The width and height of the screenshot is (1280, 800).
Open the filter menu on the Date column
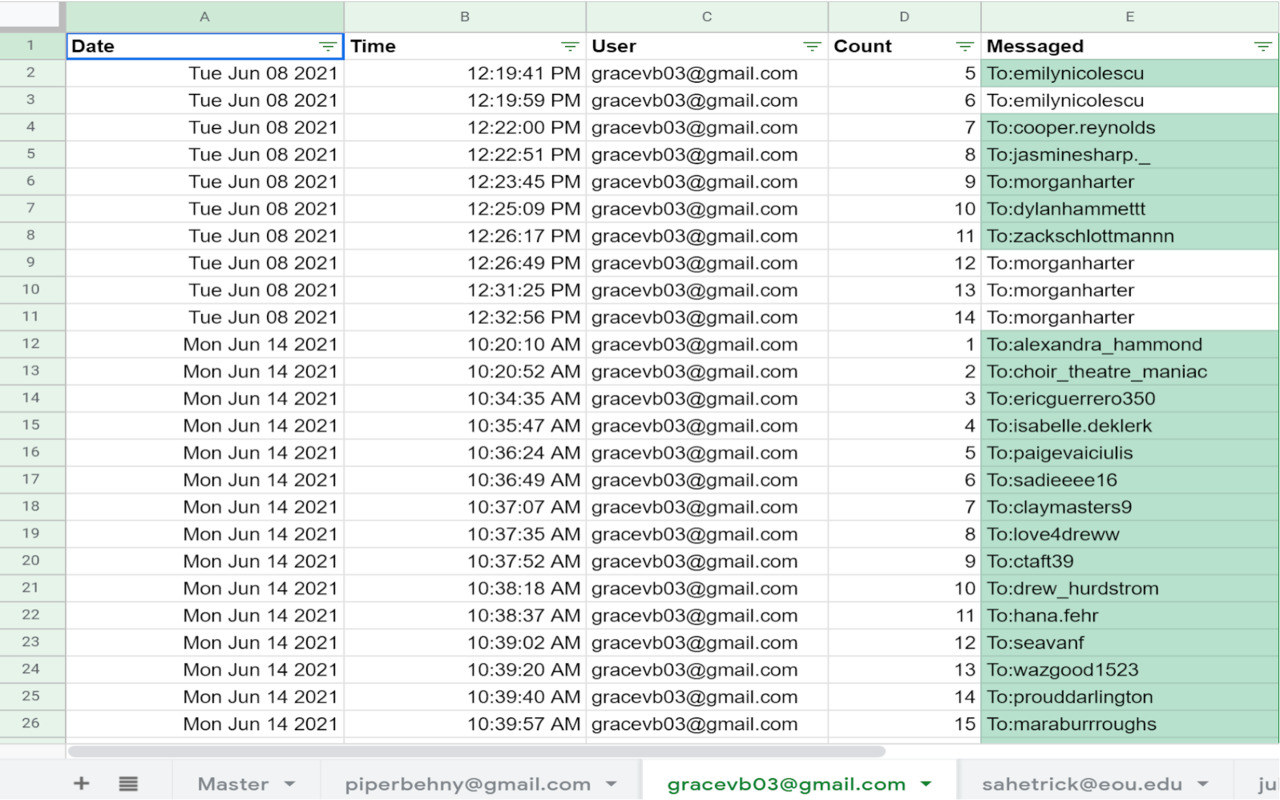click(x=327, y=45)
